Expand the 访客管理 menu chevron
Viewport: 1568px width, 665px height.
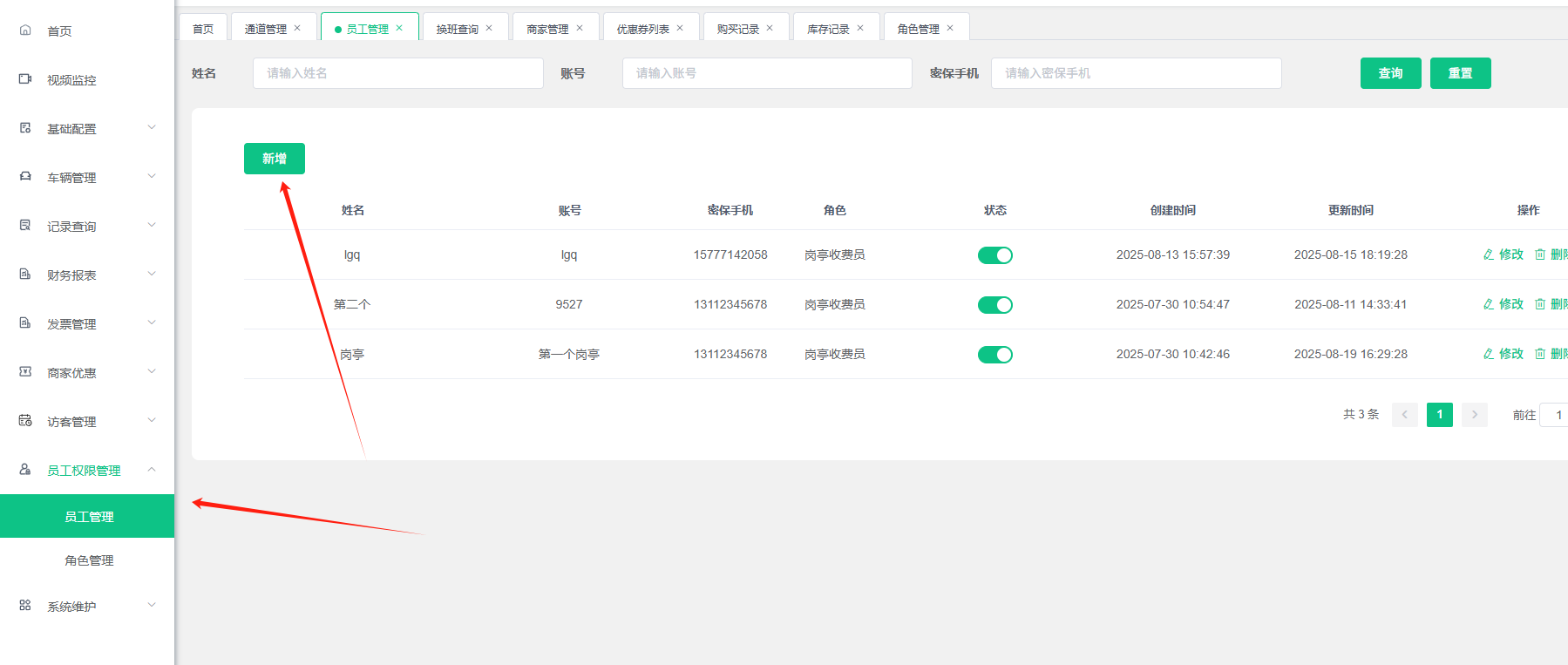click(x=152, y=420)
